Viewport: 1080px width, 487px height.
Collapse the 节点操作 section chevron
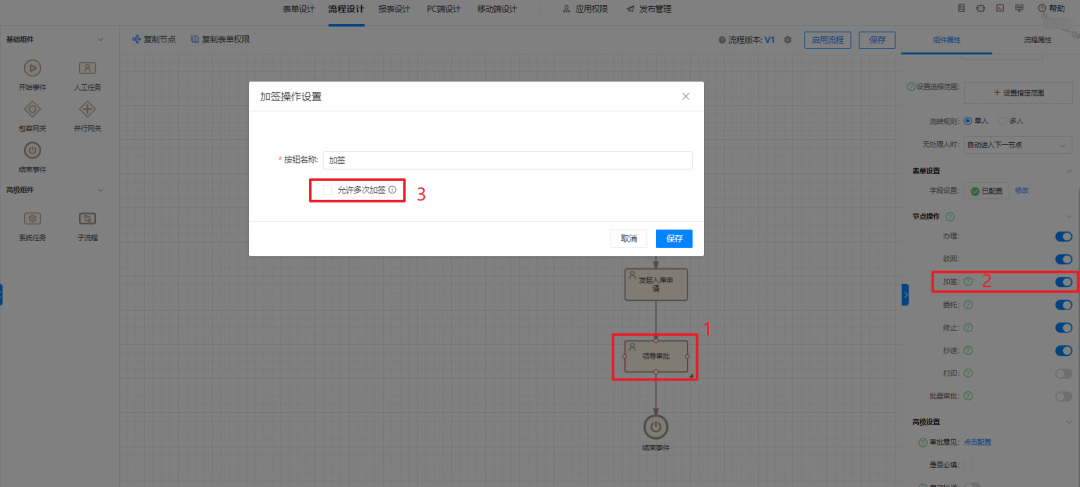[1068, 216]
